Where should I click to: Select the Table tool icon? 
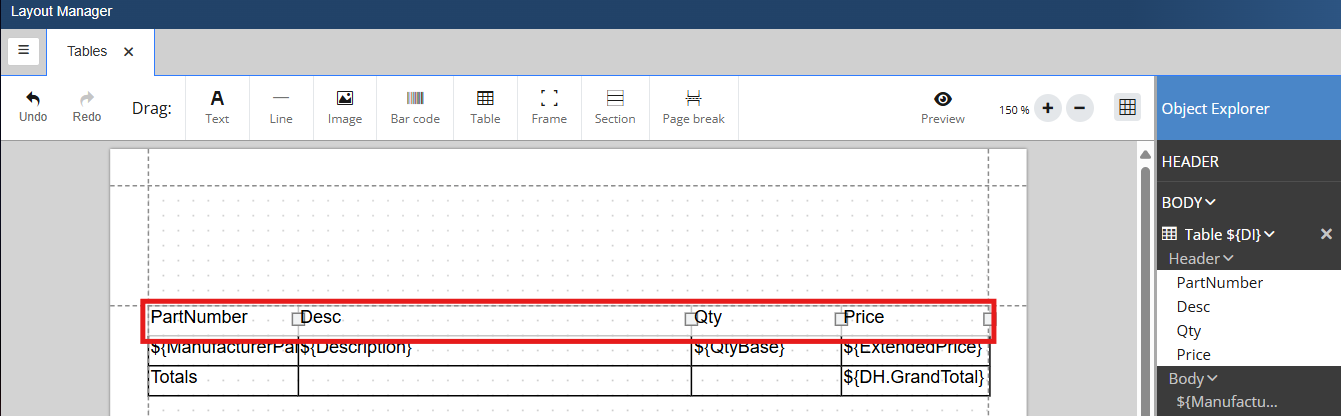[x=485, y=99]
